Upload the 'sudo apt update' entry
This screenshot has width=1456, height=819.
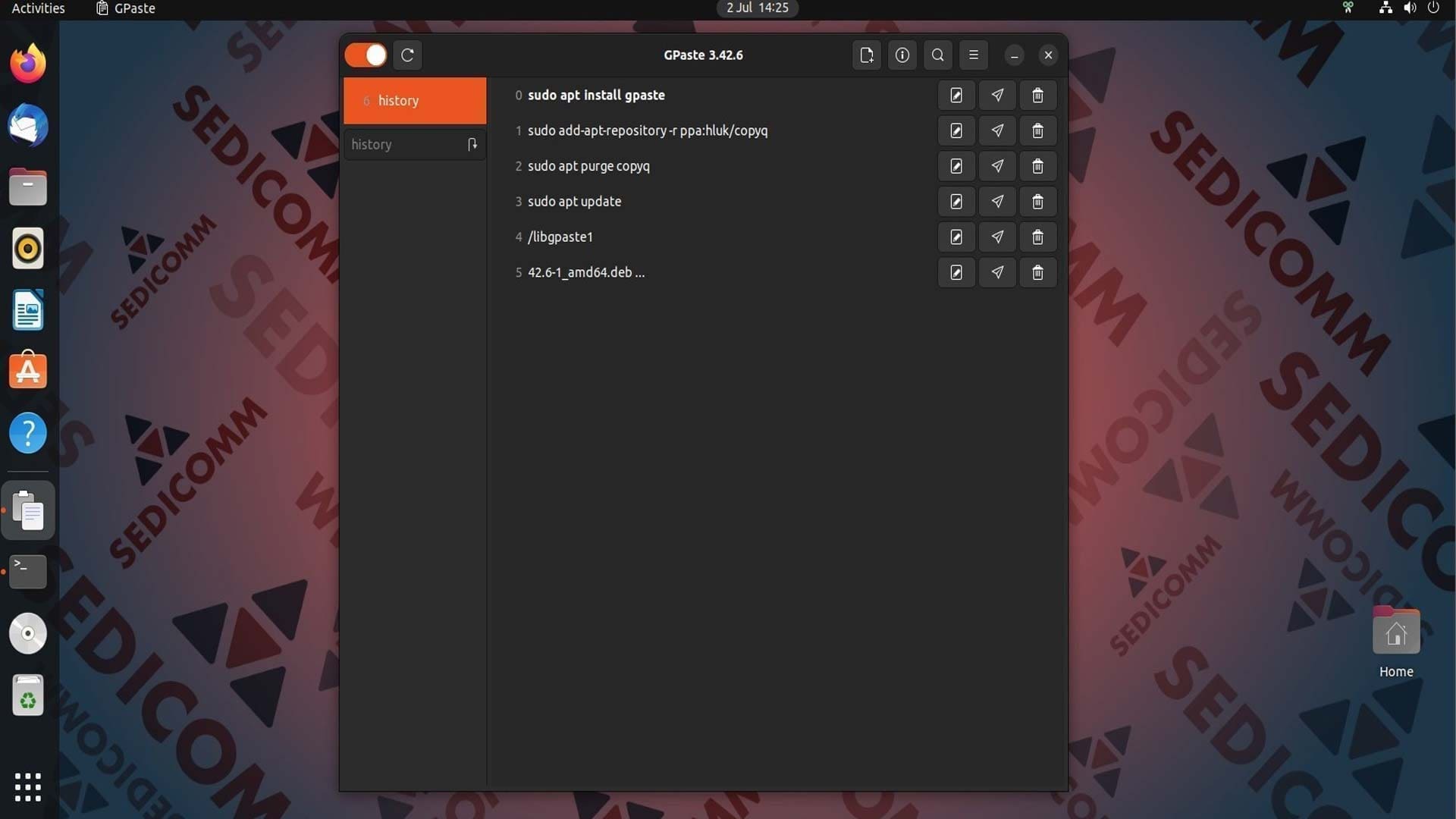point(997,202)
